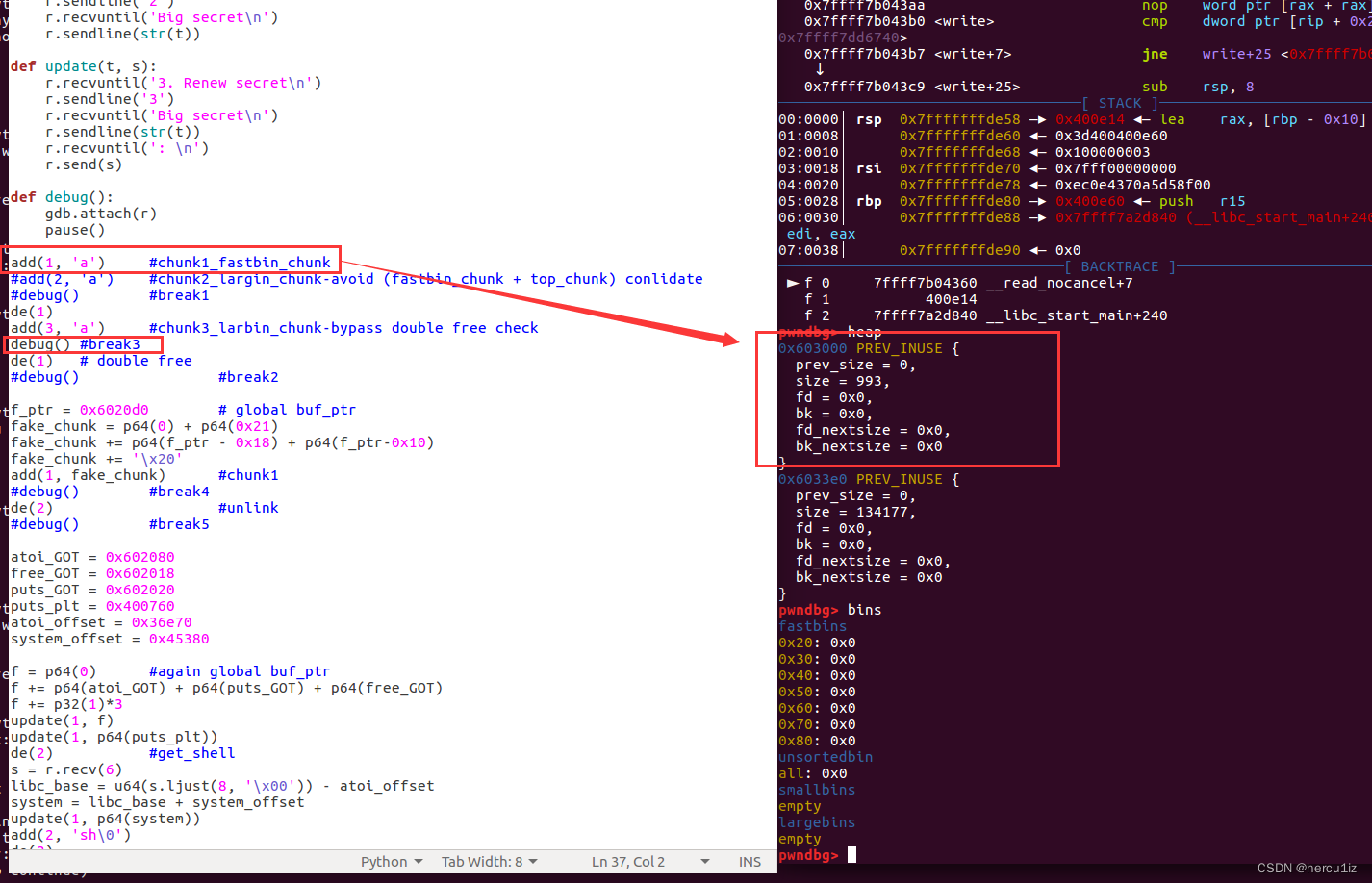
Task: Click the 'jne' instruction in disassembly
Action: pyautogui.click(x=1155, y=54)
